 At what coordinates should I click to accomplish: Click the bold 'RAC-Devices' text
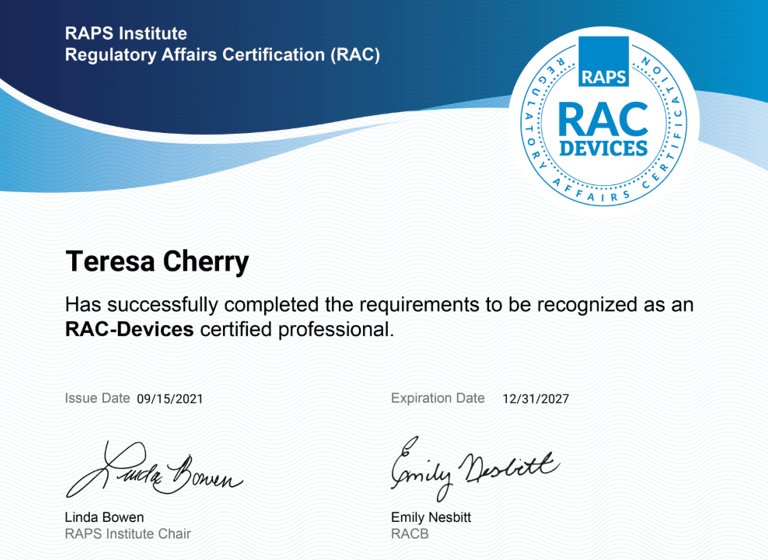[x=129, y=329]
